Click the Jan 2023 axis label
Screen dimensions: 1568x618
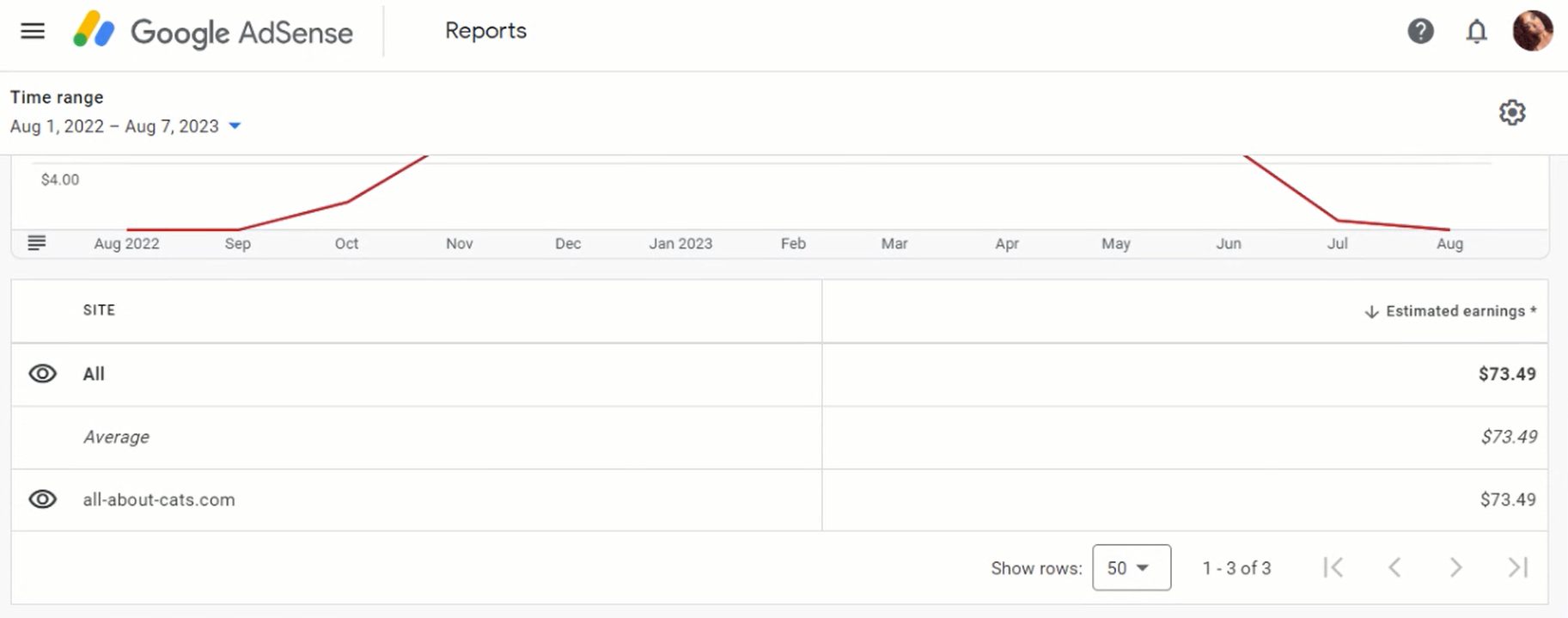[x=680, y=243]
